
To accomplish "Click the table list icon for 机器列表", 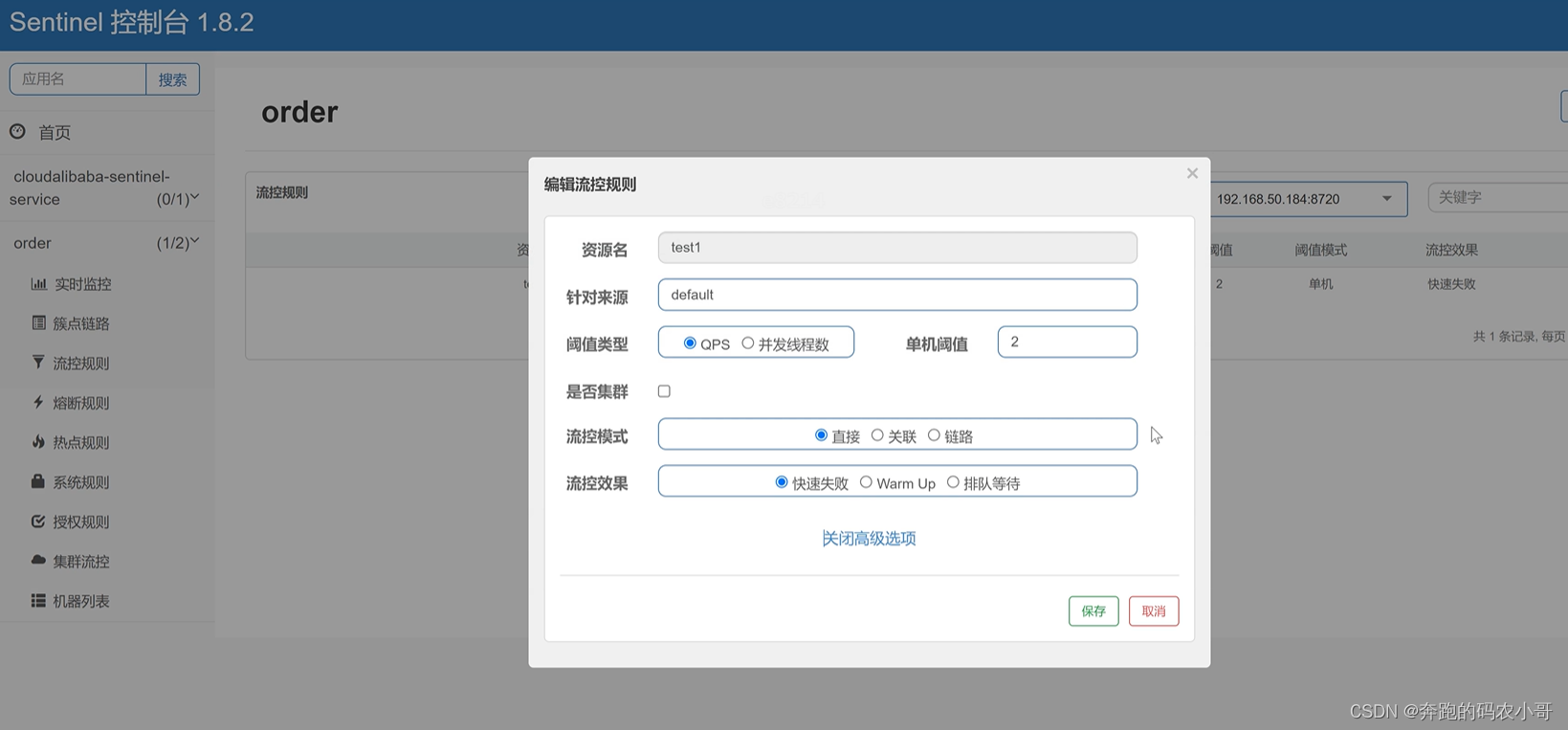I will click(x=38, y=600).
